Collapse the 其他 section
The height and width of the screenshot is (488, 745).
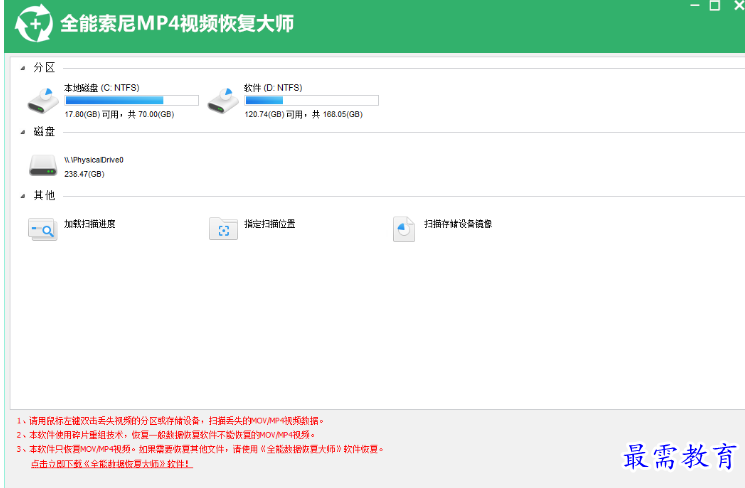23,196
